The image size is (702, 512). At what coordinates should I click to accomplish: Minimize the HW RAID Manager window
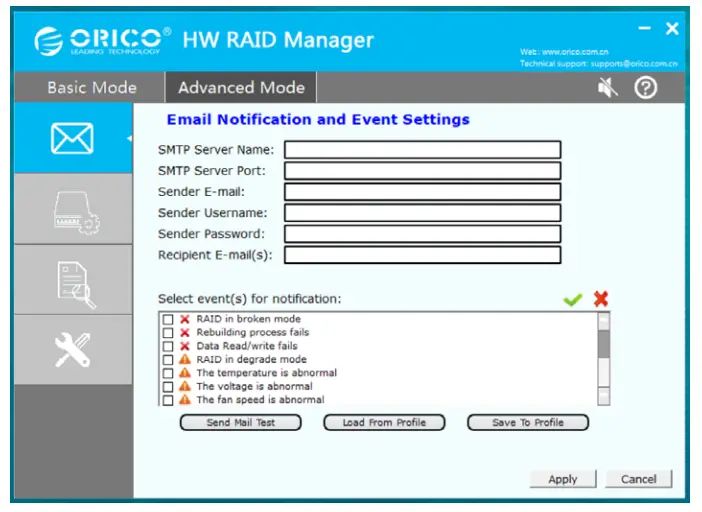coord(644,28)
